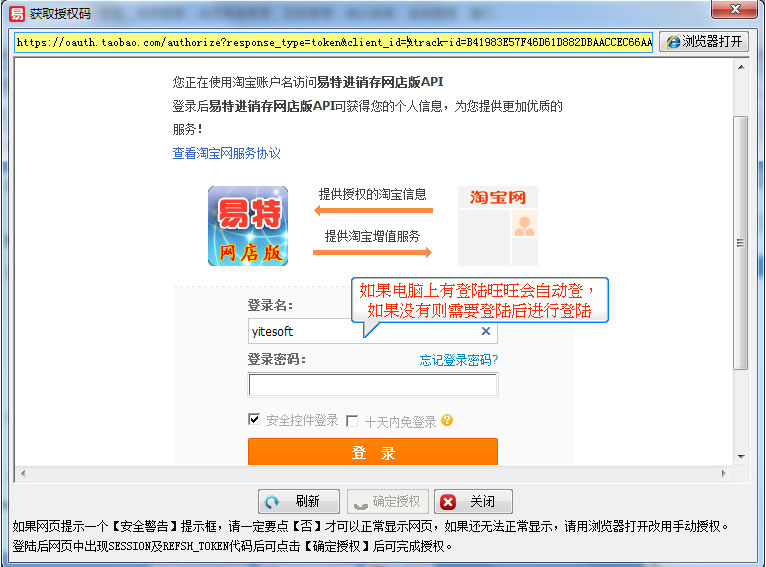Open the 查看淘宝网服务协议 link
The width and height of the screenshot is (766, 567).
pyautogui.click(x=226, y=153)
